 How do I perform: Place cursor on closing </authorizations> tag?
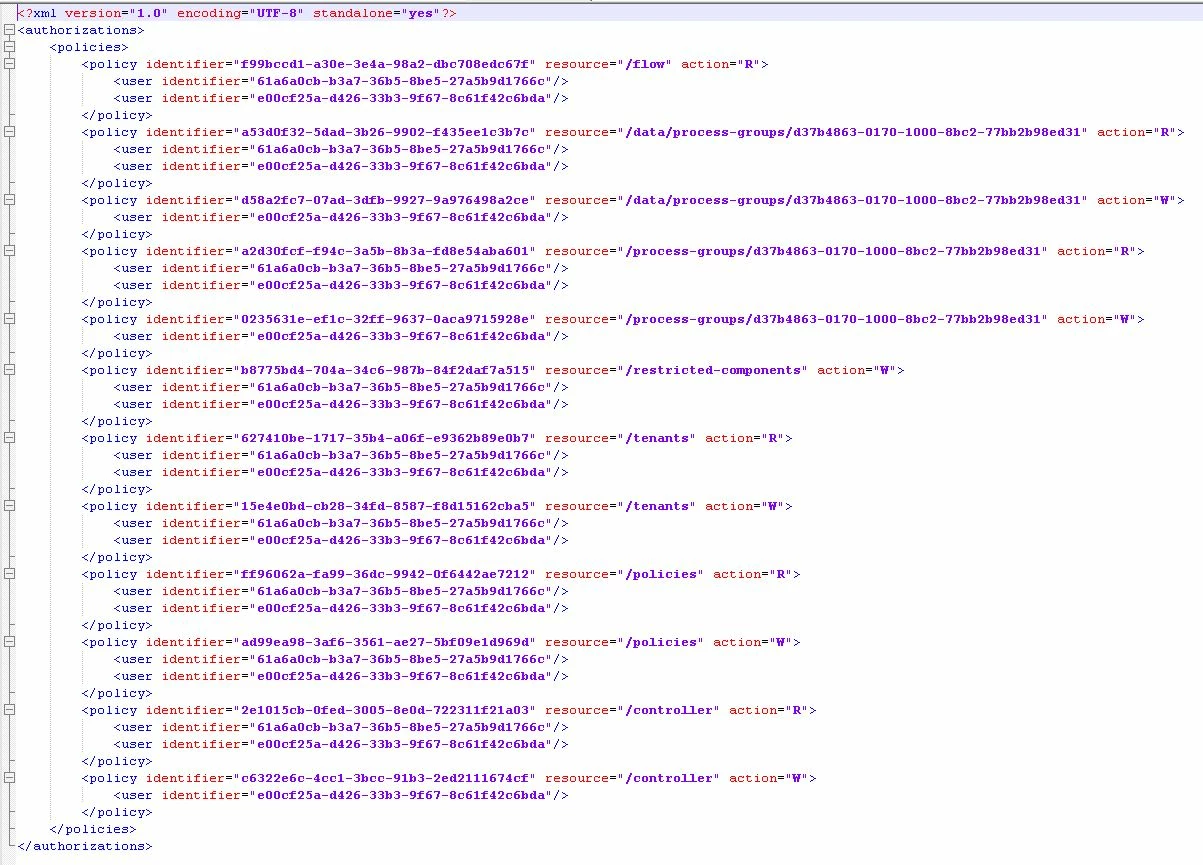coord(85,846)
